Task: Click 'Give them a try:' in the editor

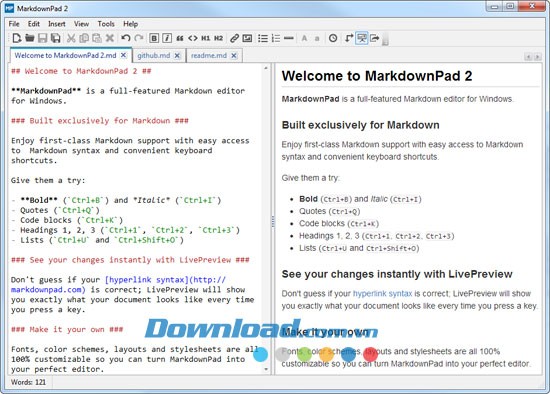Action: click(x=48, y=181)
